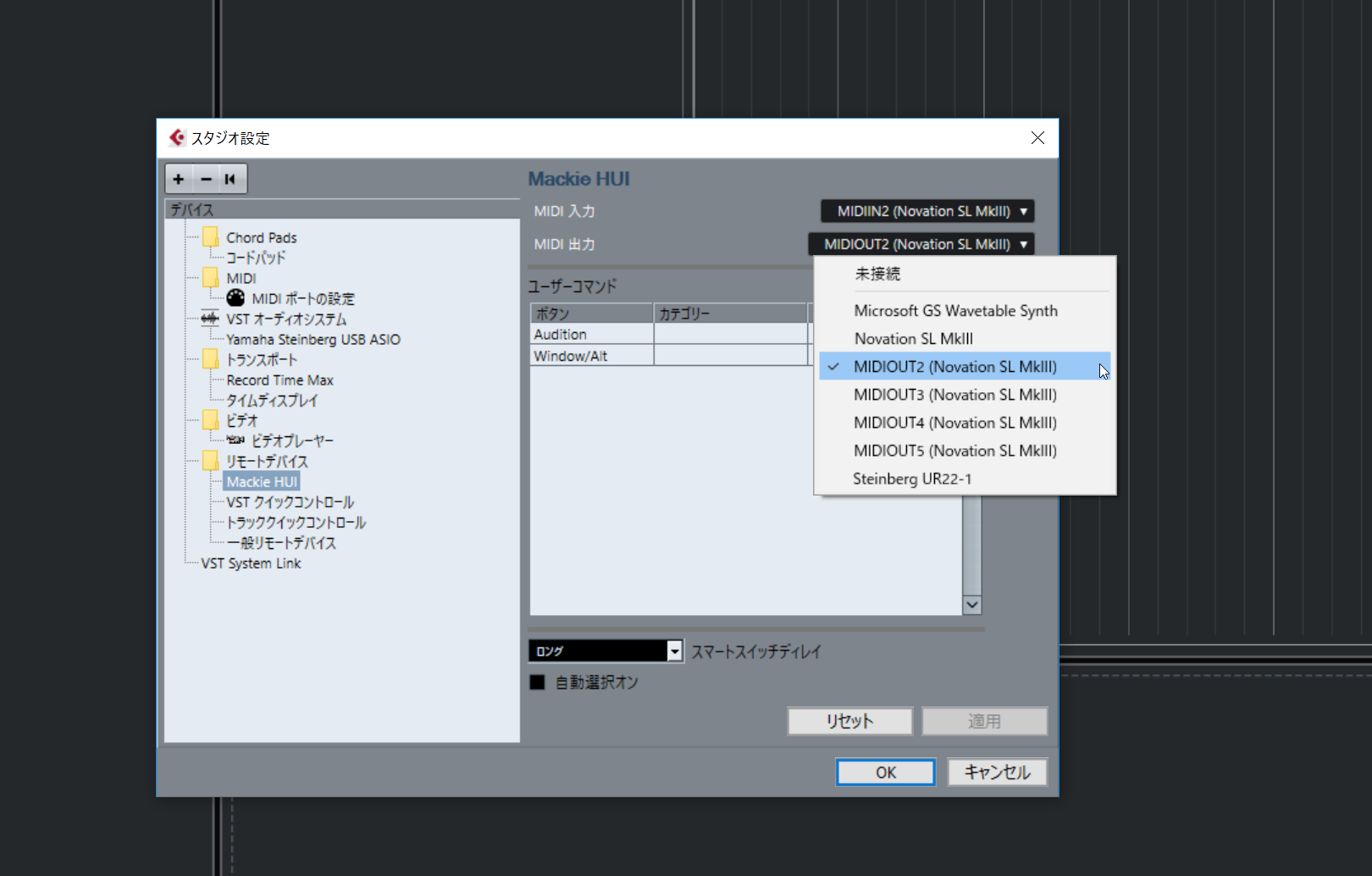Select MIDIOUT5 (Novation SL MkIII) entry

coord(965,451)
